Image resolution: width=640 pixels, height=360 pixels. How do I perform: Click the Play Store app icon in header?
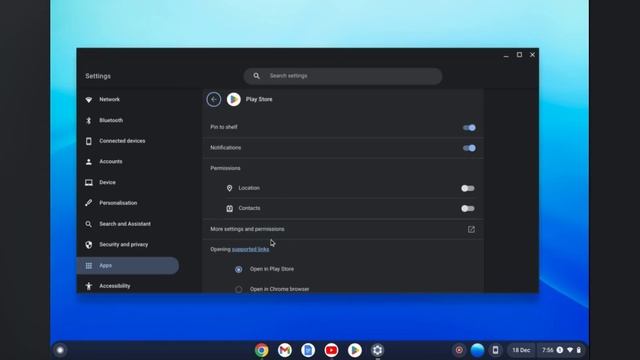pos(233,99)
